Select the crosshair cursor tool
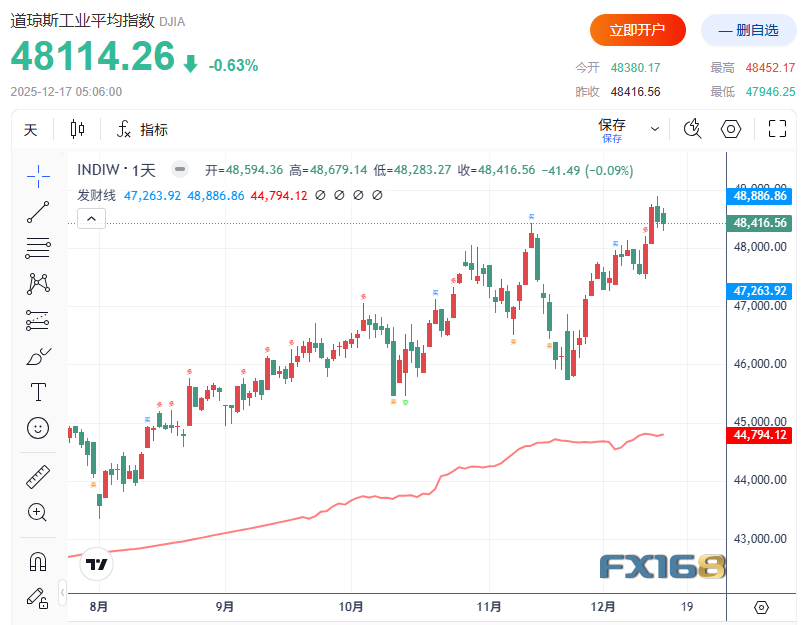807x625 pixels. pyautogui.click(x=38, y=177)
